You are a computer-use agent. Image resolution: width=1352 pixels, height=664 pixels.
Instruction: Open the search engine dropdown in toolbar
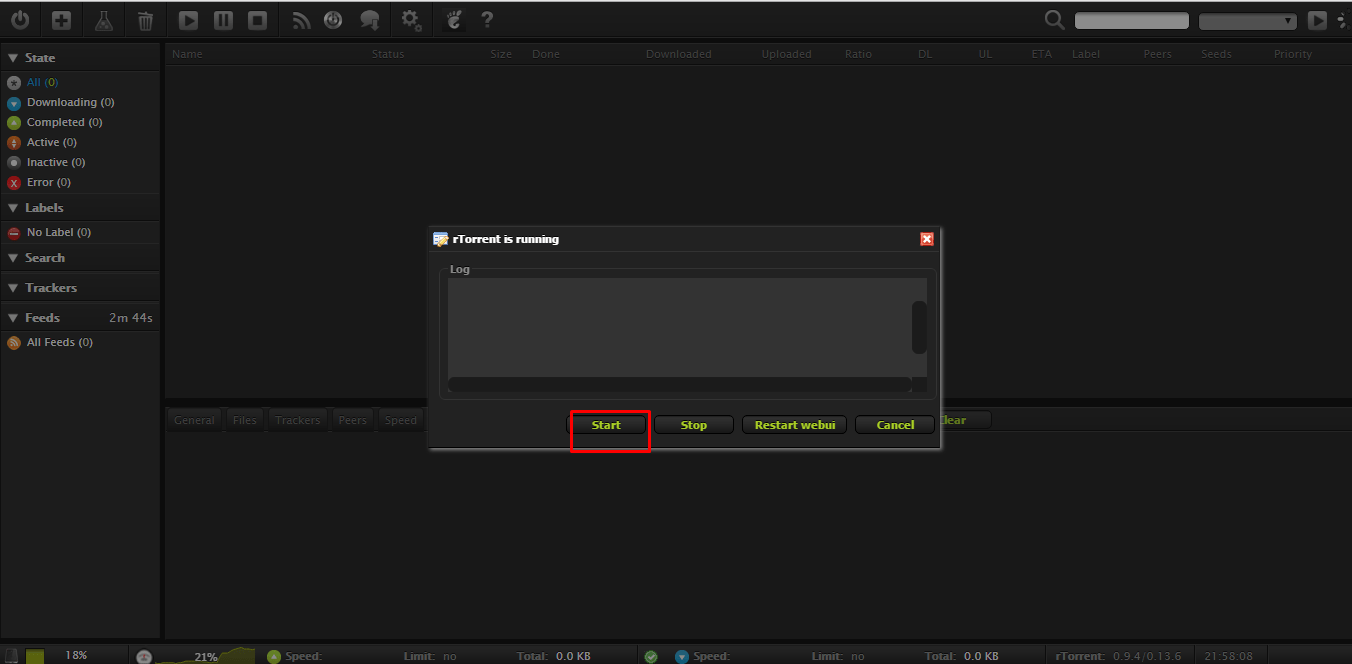point(1247,21)
